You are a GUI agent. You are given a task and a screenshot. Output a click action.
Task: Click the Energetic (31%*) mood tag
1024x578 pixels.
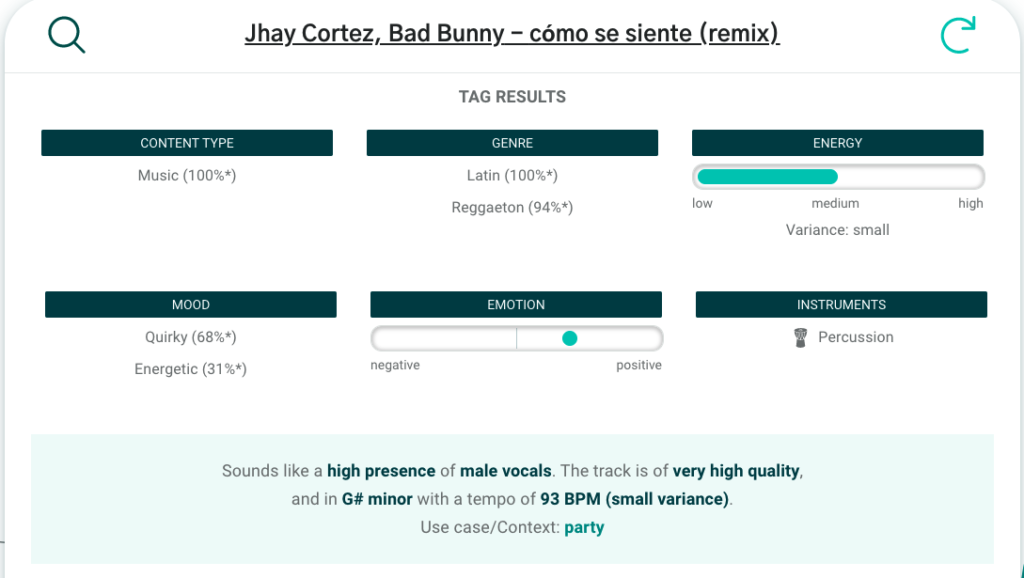coord(191,369)
